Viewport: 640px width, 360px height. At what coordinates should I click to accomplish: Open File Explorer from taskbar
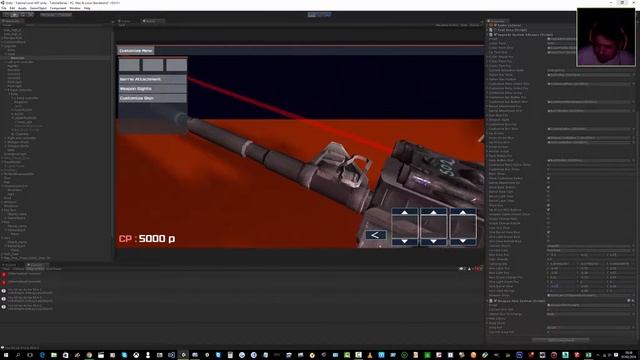click(x=54, y=355)
